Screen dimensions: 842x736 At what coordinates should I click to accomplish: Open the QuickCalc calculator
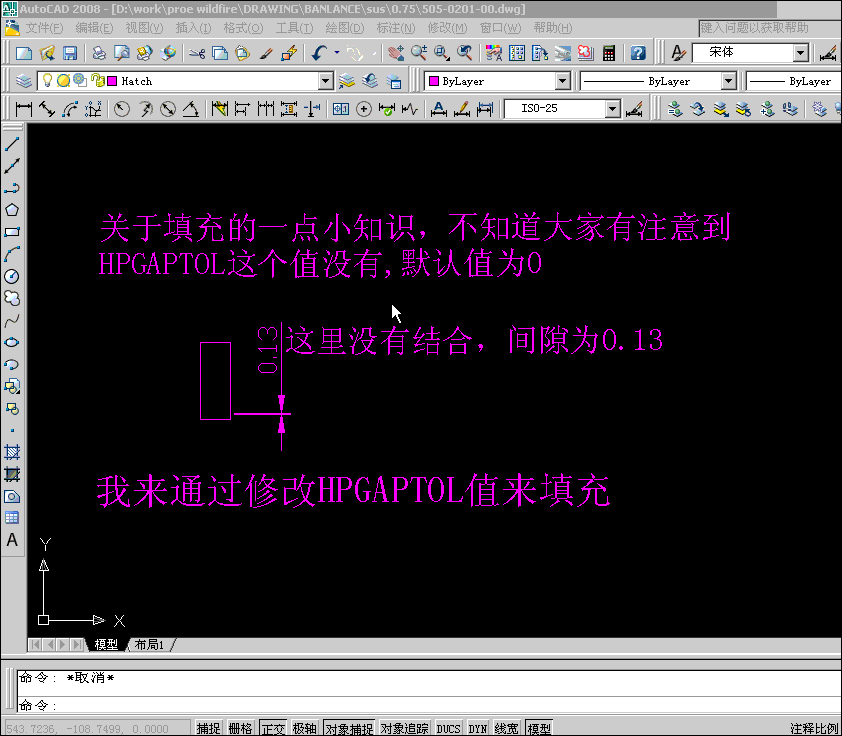click(x=608, y=53)
